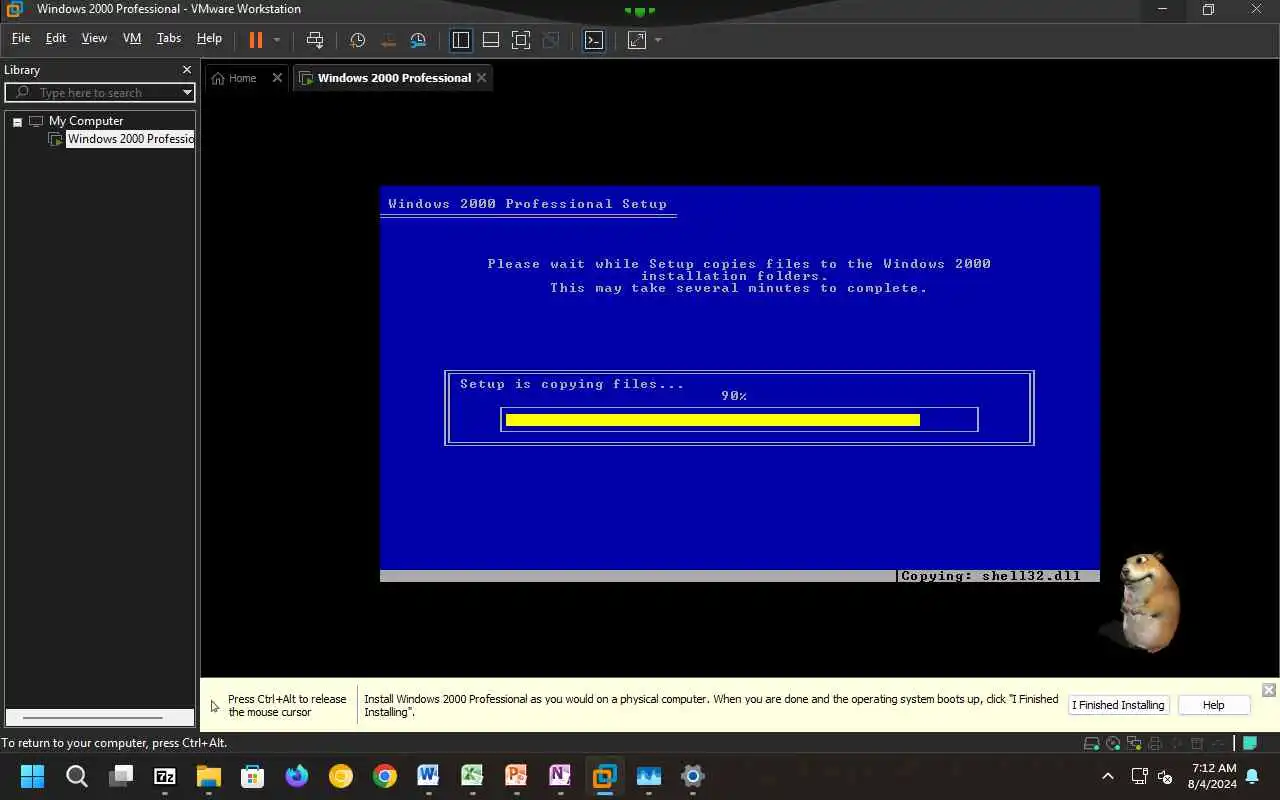Click the network adapter status icon

1134,744
